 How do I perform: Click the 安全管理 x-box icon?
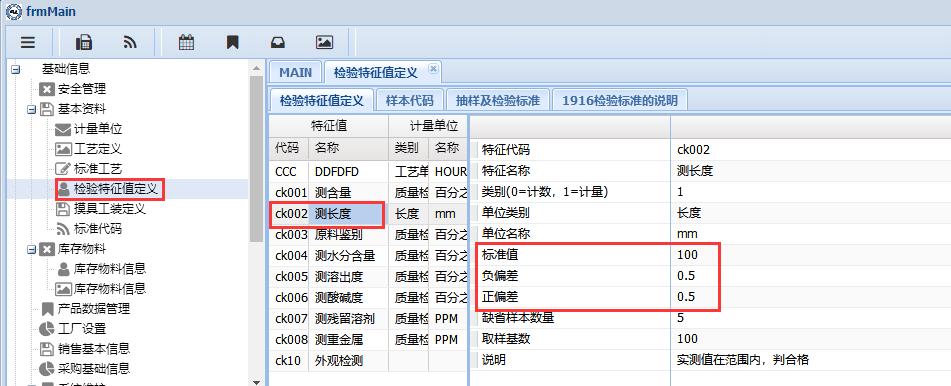(x=47, y=89)
